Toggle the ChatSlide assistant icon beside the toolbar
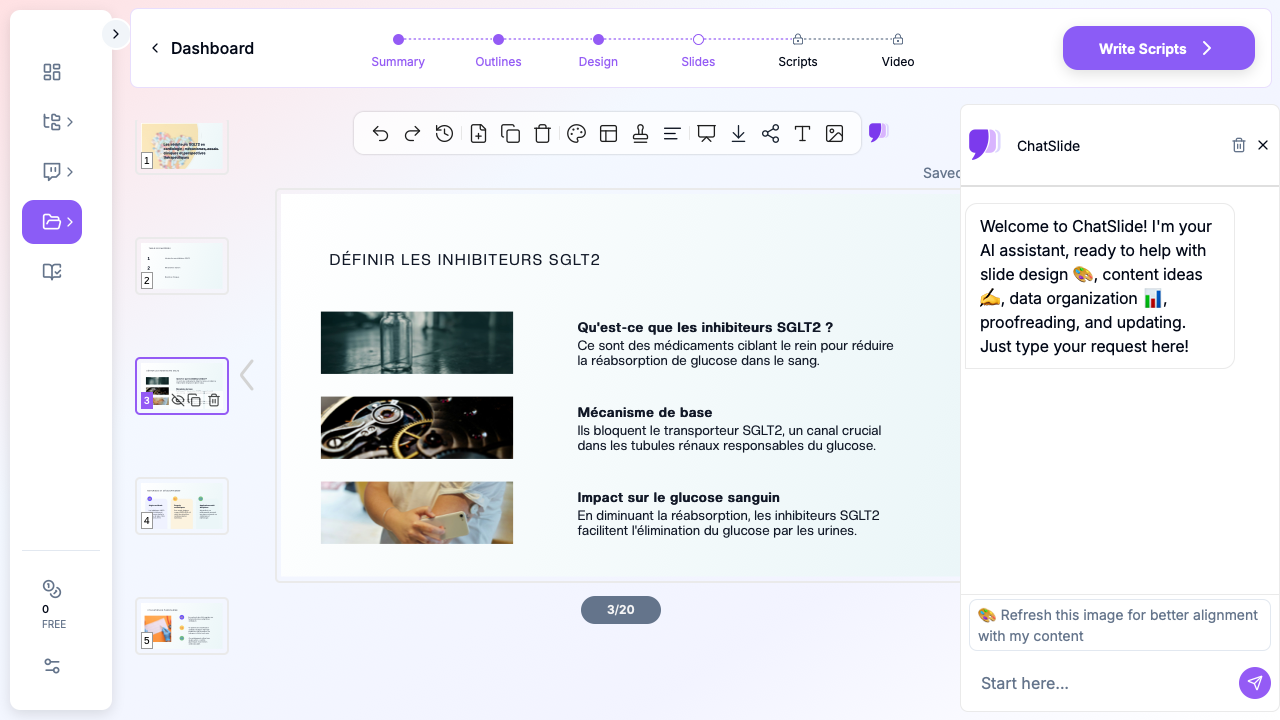 [878, 132]
